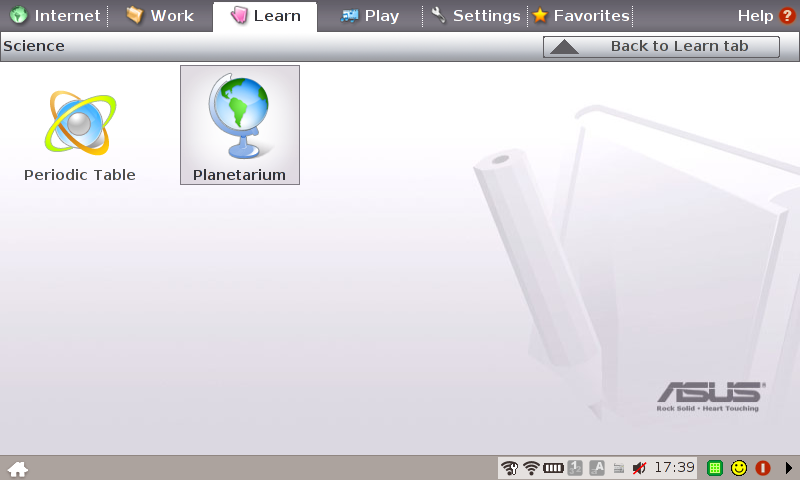Click the Help question mark icon
Viewport: 800px width, 480px height.
(x=787, y=16)
